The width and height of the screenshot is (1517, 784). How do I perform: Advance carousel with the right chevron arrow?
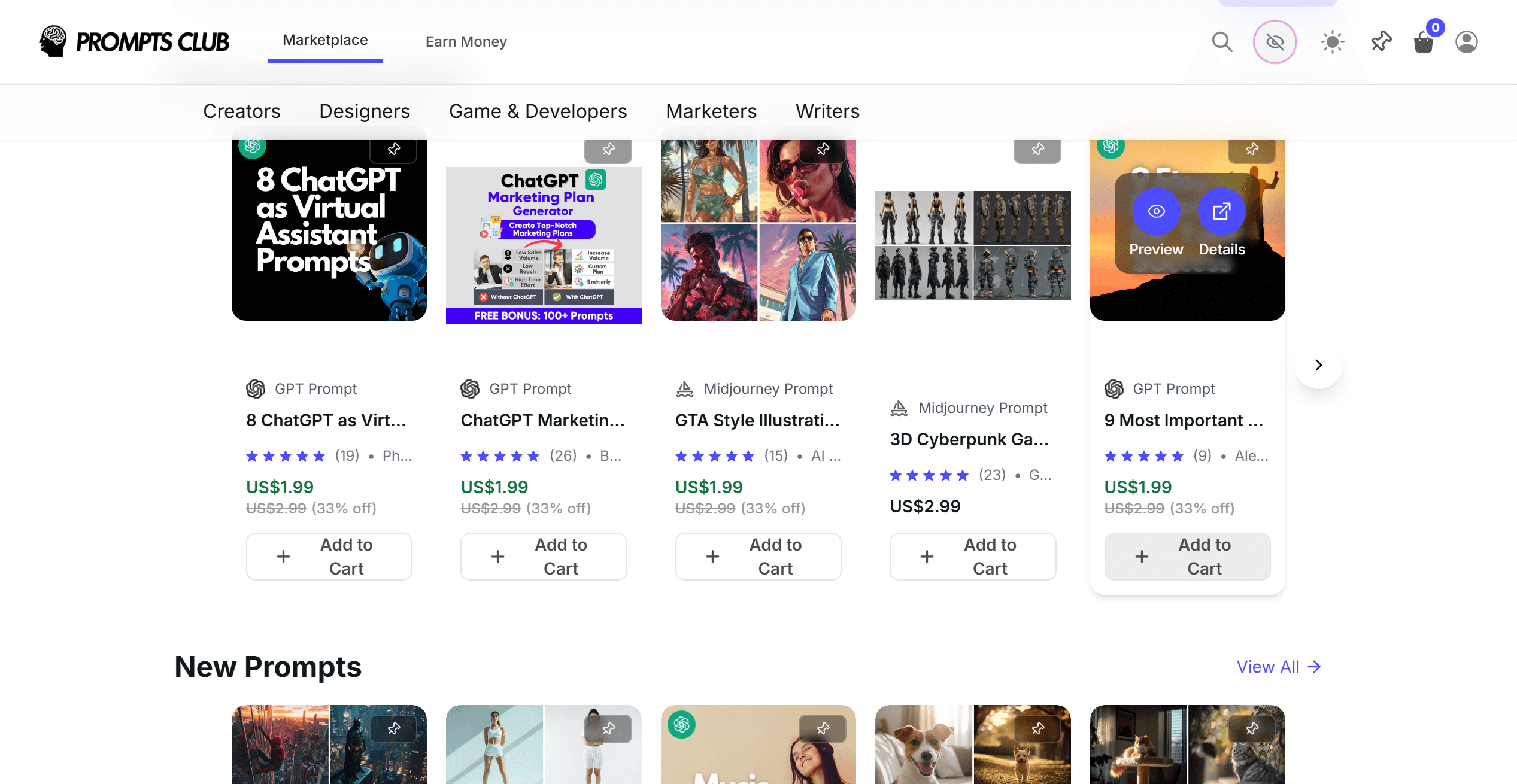pyautogui.click(x=1318, y=365)
